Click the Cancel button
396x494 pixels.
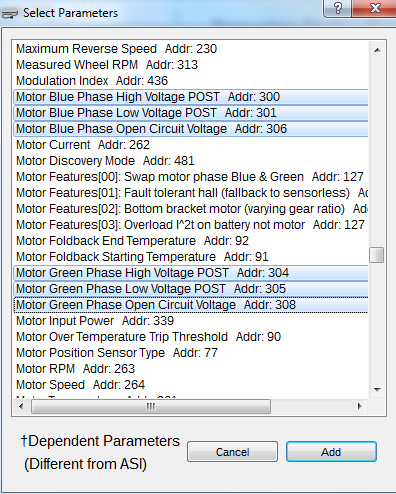232,452
